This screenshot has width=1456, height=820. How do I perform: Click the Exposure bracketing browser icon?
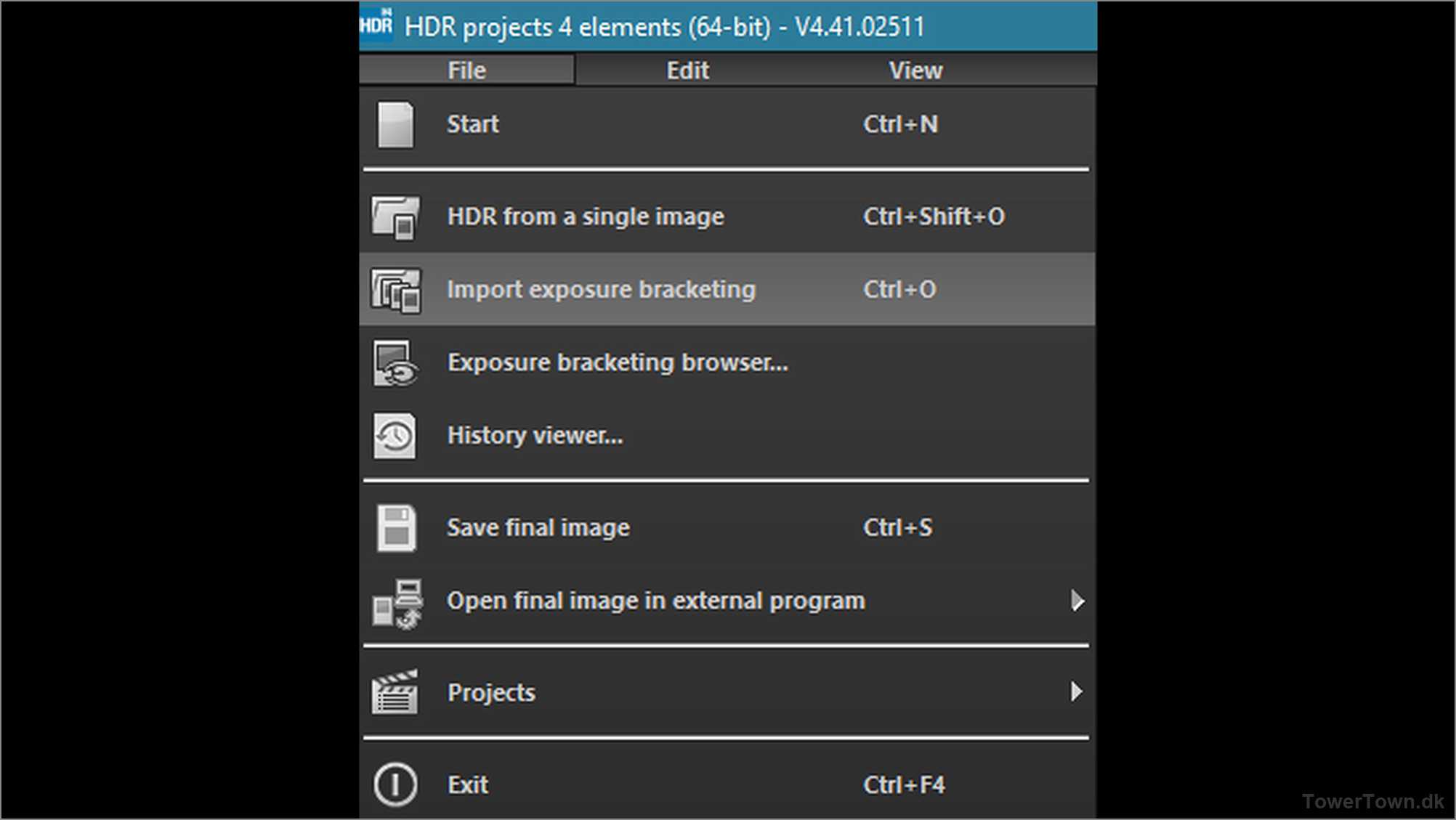(x=395, y=363)
